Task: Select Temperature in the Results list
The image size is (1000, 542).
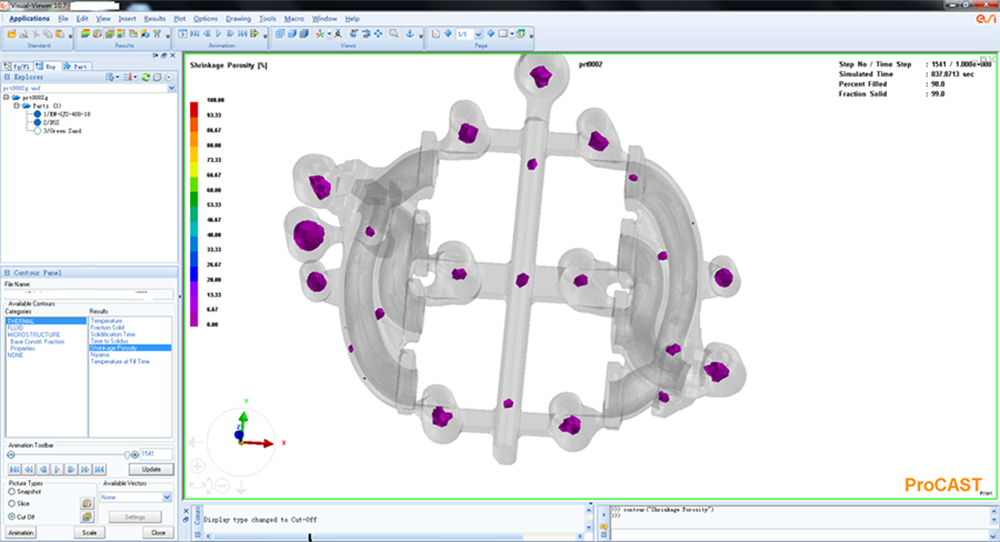Action: (107, 320)
